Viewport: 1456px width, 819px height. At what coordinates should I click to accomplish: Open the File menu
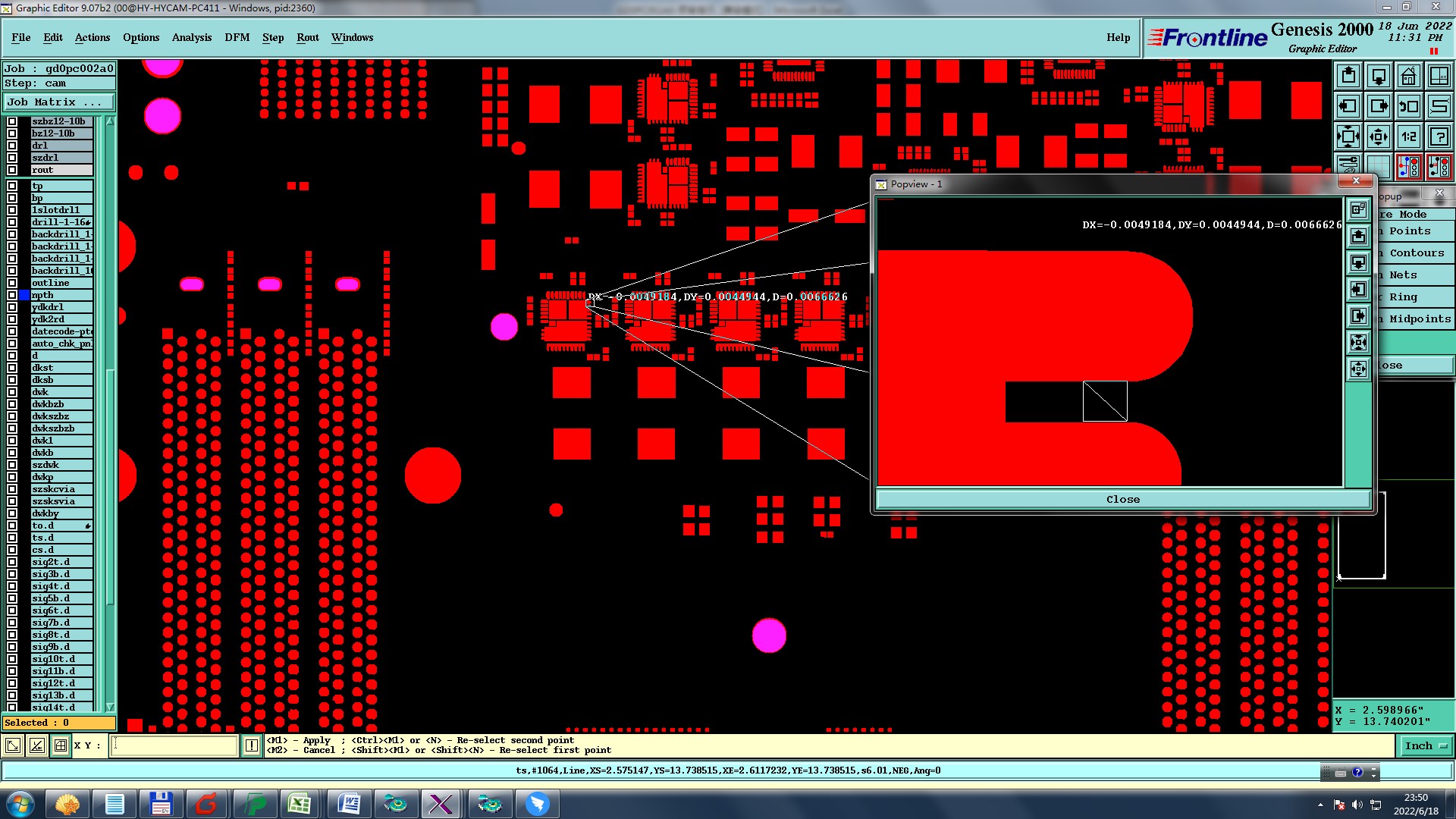(21, 37)
